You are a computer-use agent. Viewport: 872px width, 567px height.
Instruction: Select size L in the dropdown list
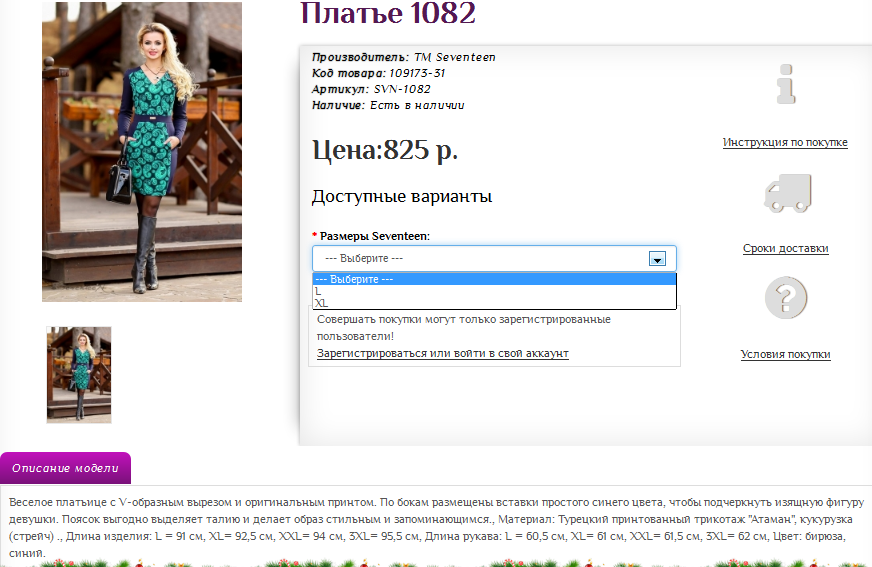point(494,291)
